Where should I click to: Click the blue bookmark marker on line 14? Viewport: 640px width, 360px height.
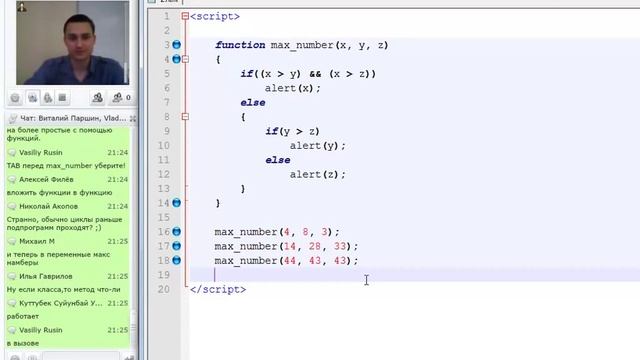pyautogui.click(x=176, y=203)
